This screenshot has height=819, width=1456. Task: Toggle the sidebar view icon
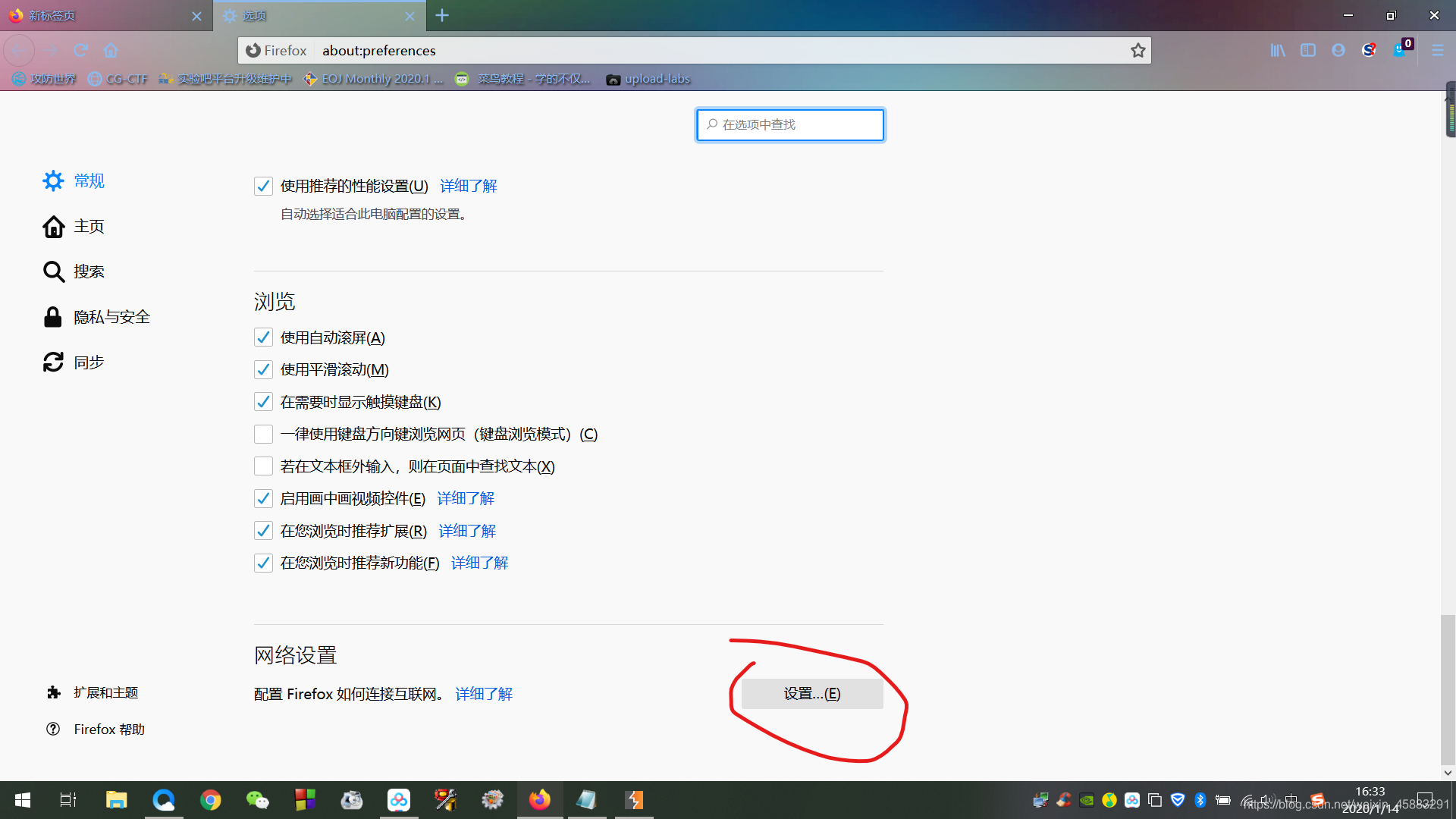coord(1308,51)
